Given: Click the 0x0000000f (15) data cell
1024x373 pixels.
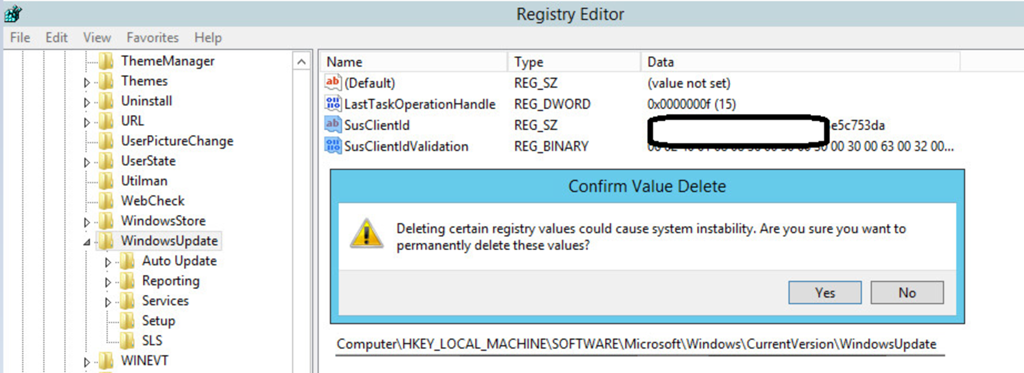Looking at the screenshot, I should pyautogui.click(x=692, y=105).
